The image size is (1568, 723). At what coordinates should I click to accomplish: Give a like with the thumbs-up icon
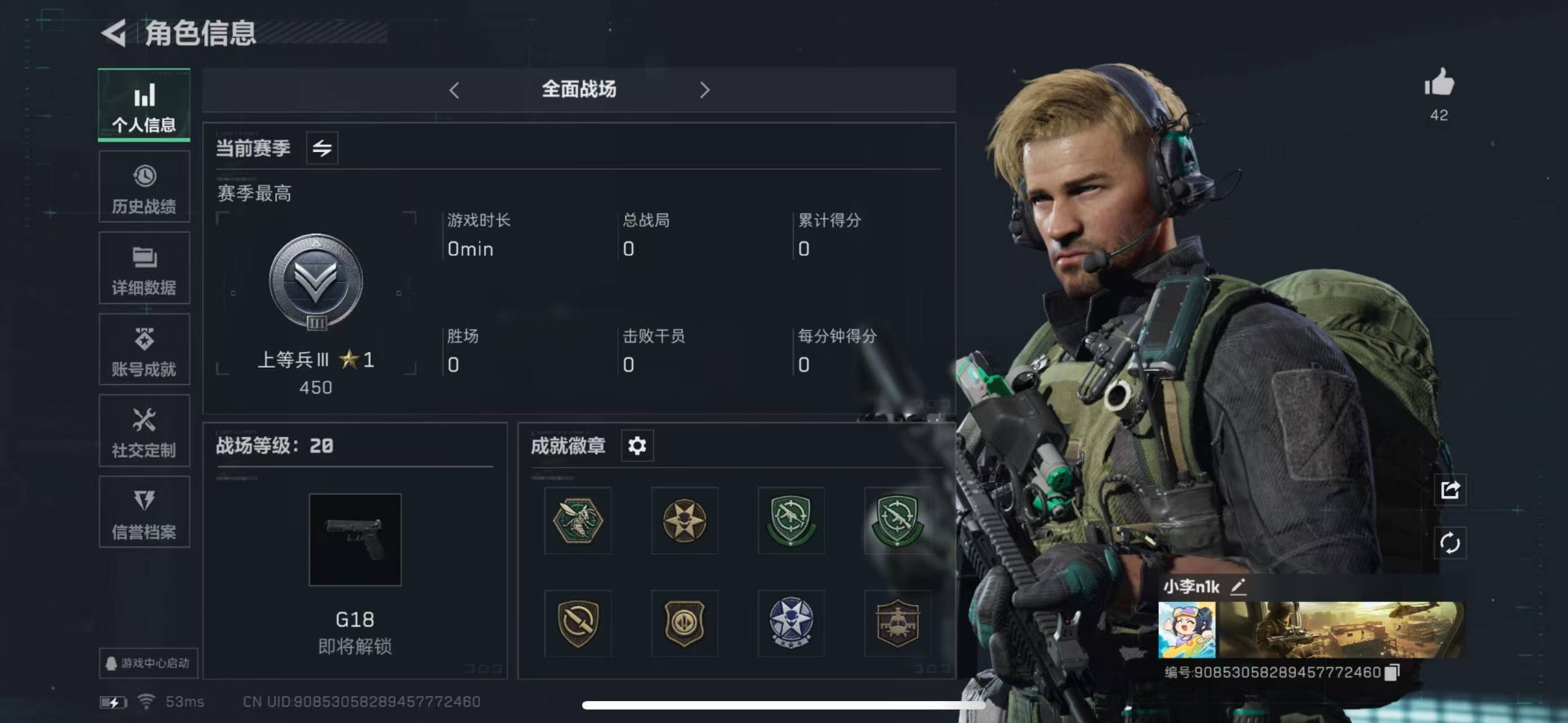coord(1439,83)
